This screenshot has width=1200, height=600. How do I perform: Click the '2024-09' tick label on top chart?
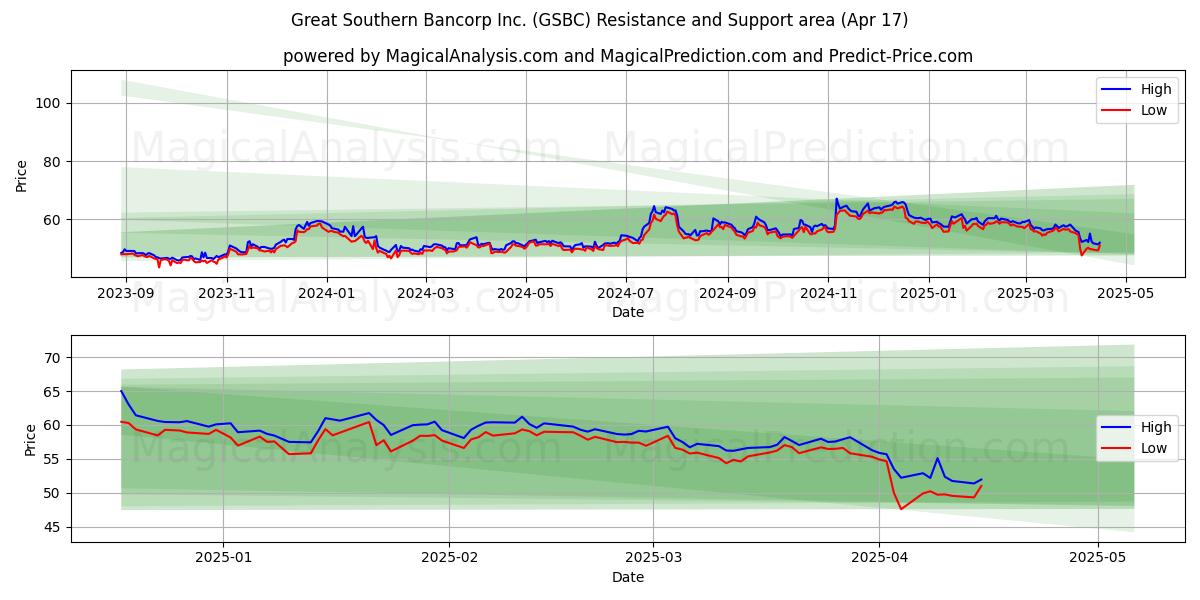(728, 293)
